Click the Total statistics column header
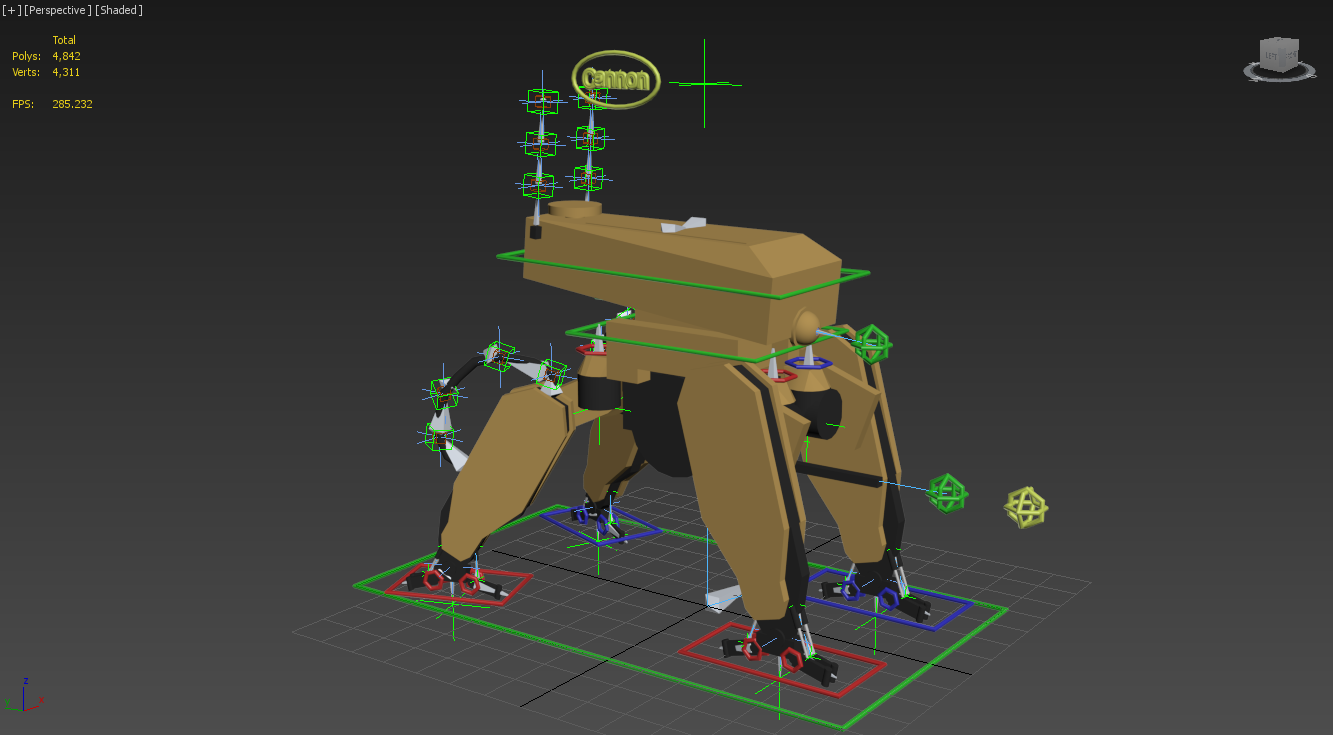Image resolution: width=1333 pixels, height=735 pixels. coord(64,40)
